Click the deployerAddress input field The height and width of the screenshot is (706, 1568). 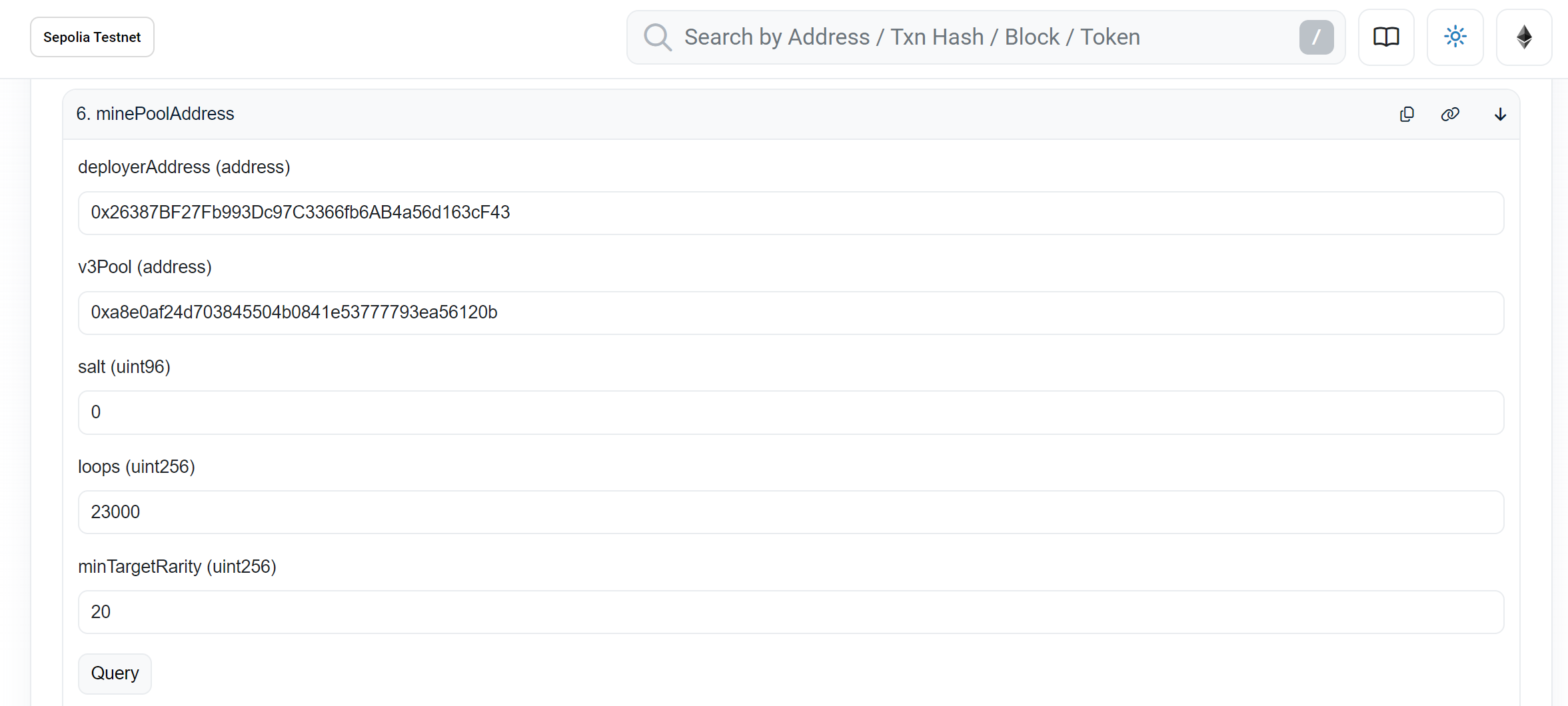coord(790,213)
